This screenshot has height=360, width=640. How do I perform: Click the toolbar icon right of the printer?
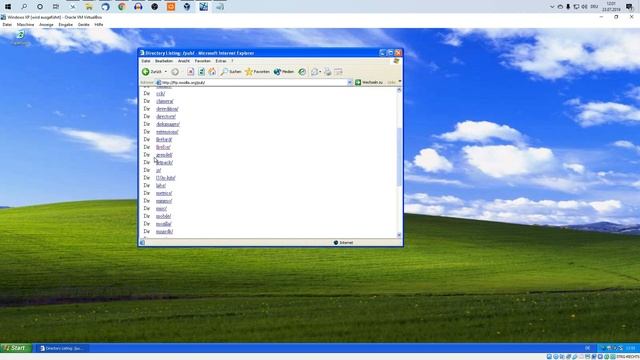point(338,72)
